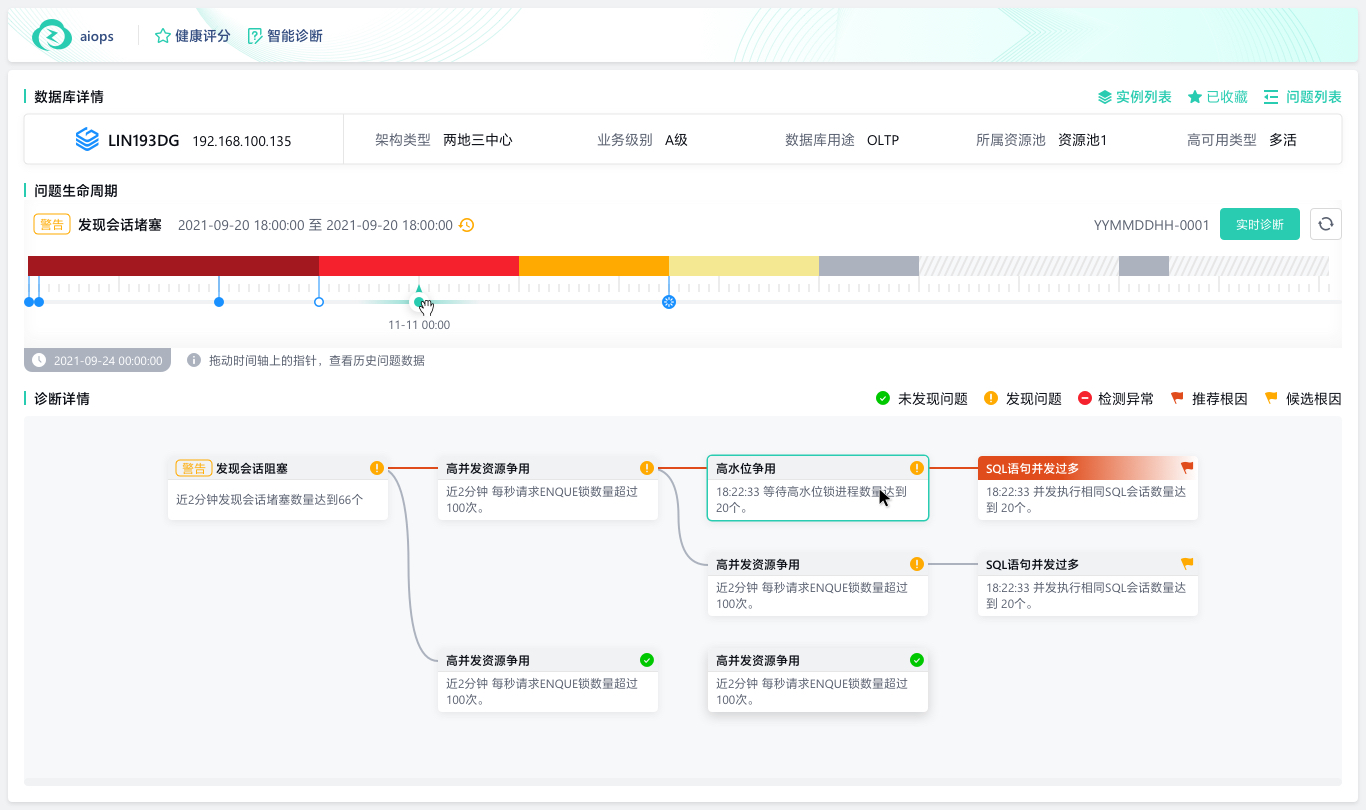The height and width of the screenshot is (810, 1366).
Task: Click the question icon beside 智能诊断
Action: coord(255,36)
